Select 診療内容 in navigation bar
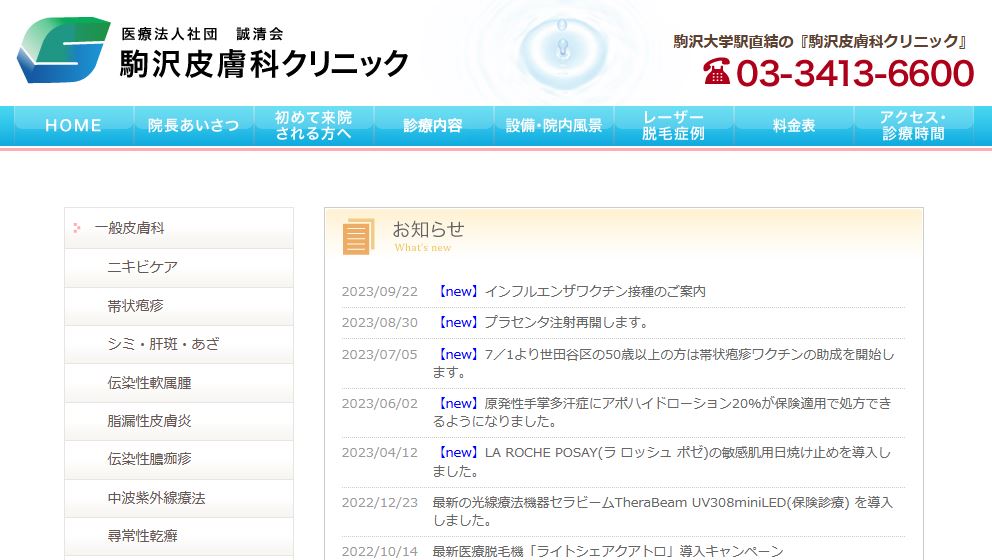This screenshot has height=560, width=992. click(433, 126)
